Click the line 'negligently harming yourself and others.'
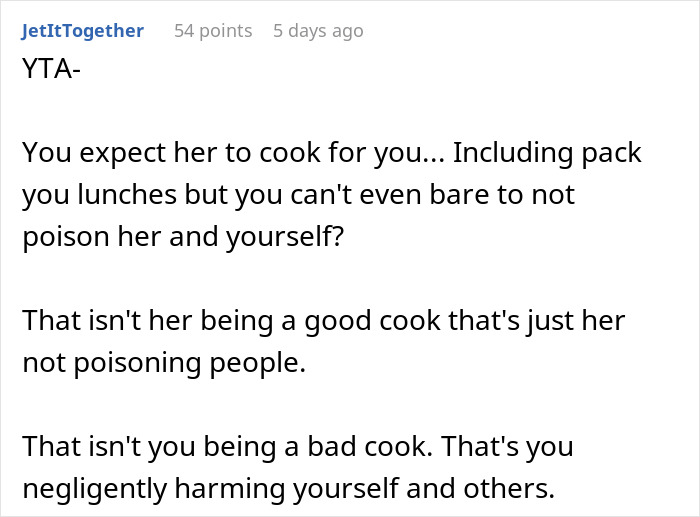This screenshot has height=517, width=700. point(288,488)
